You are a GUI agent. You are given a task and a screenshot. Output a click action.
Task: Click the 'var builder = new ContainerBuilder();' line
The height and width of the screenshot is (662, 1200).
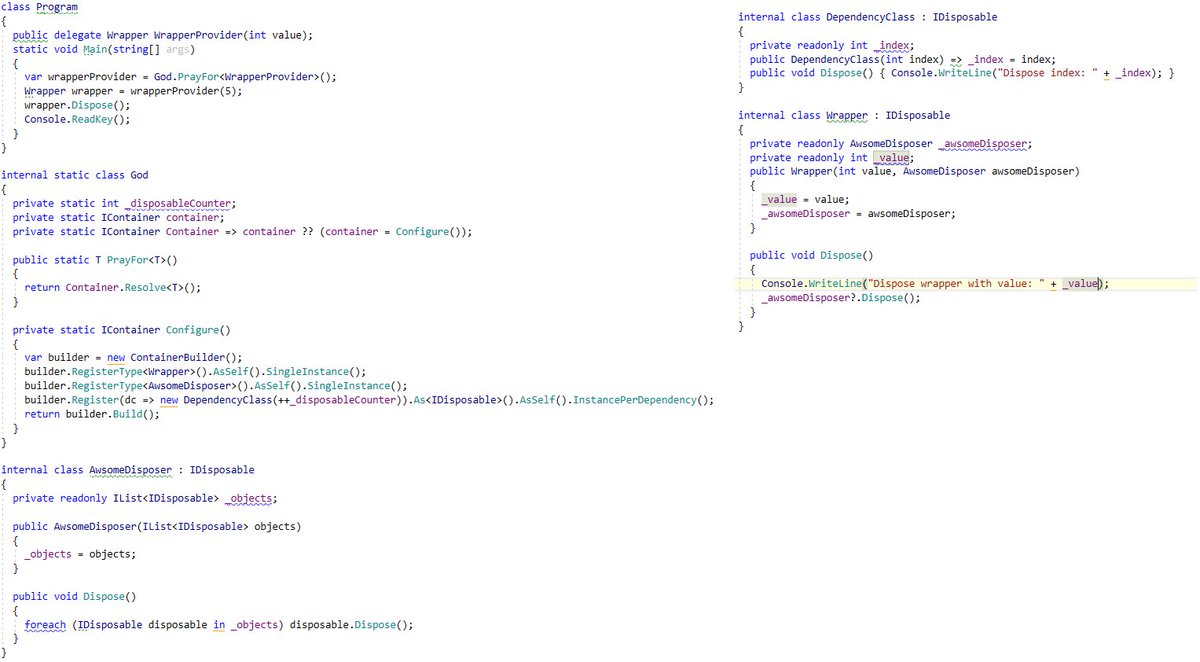click(133, 357)
